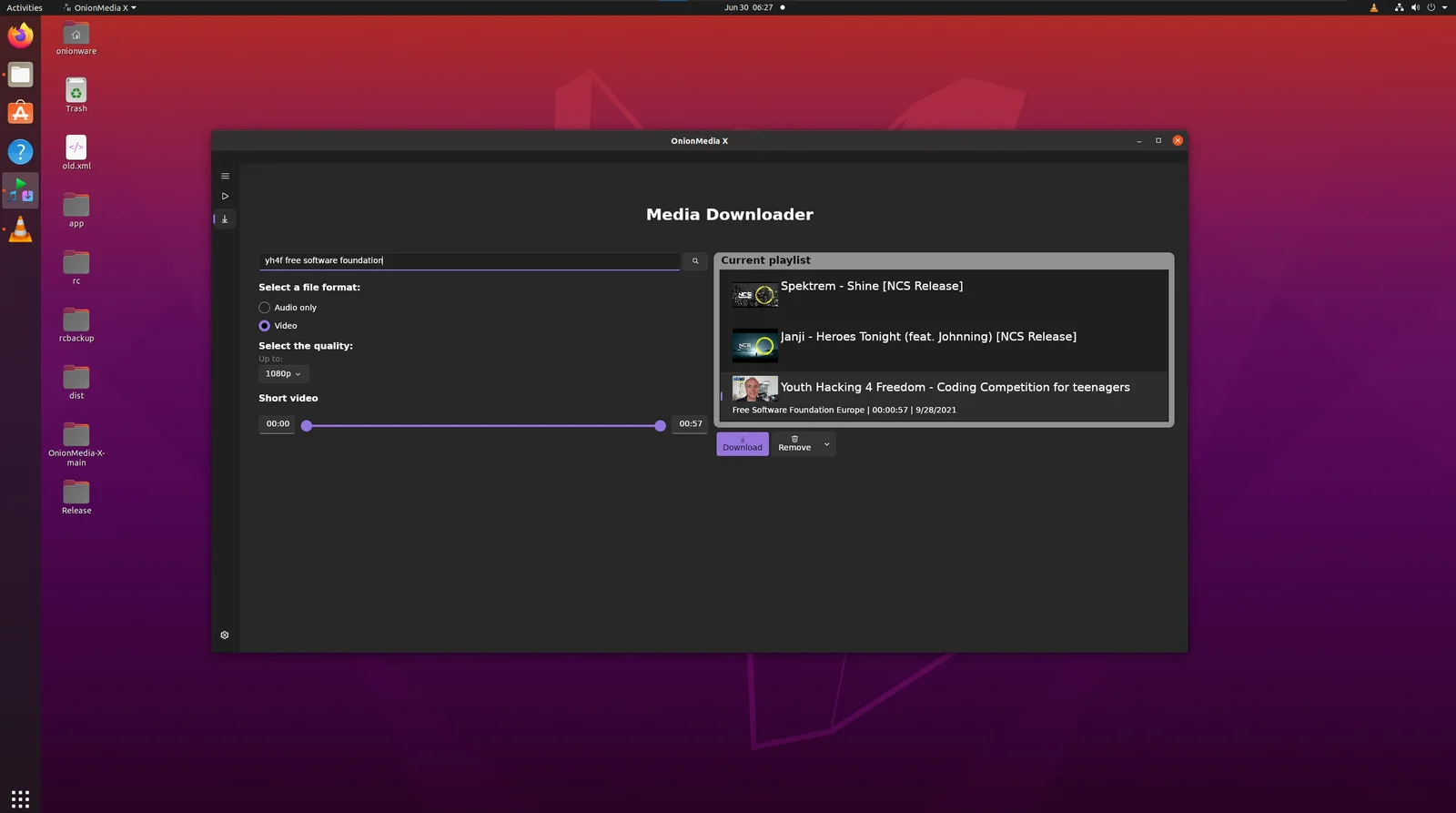Switch to the media player page icon
Viewport: 1456px width, 813px height.
pyautogui.click(x=225, y=197)
